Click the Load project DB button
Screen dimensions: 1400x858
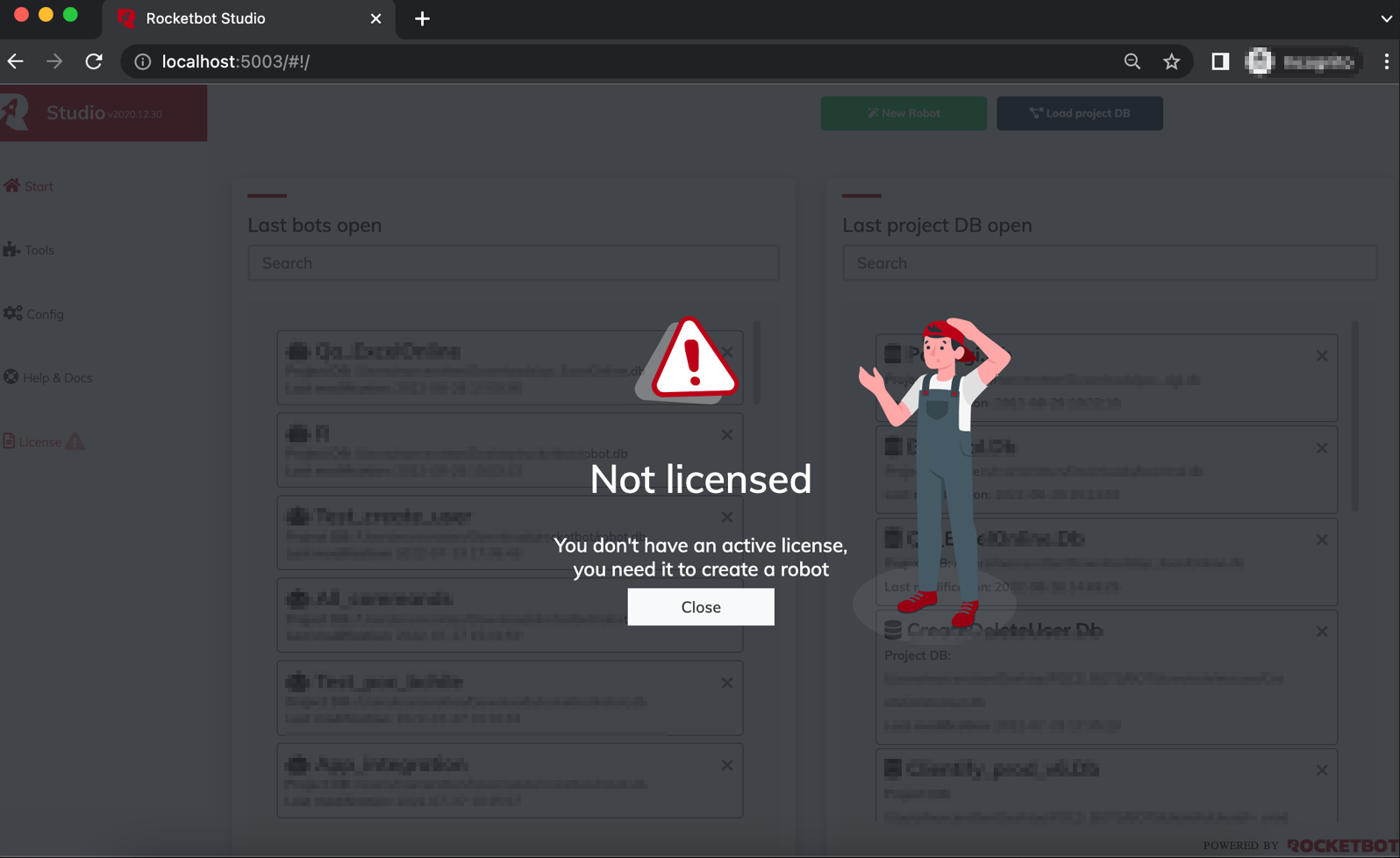point(1079,113)
